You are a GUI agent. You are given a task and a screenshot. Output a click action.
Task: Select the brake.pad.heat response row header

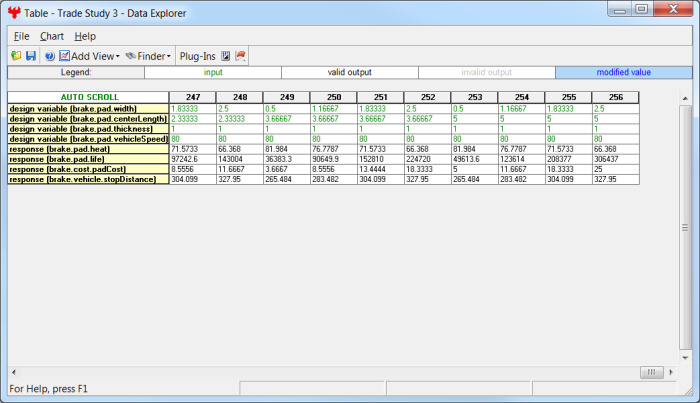click(87, 148)
